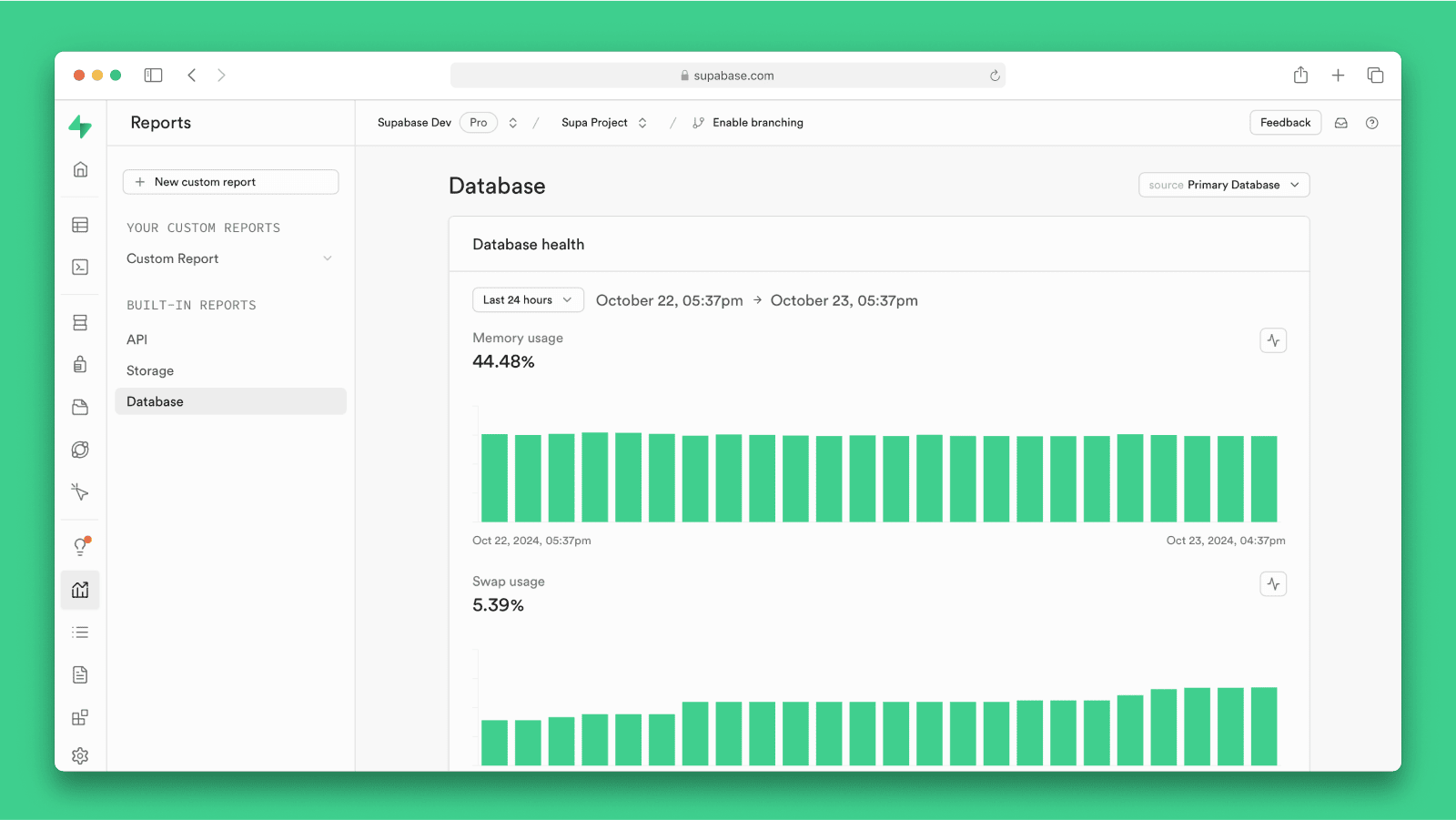
Task: Click the Feedback button
Action: 1285,123
